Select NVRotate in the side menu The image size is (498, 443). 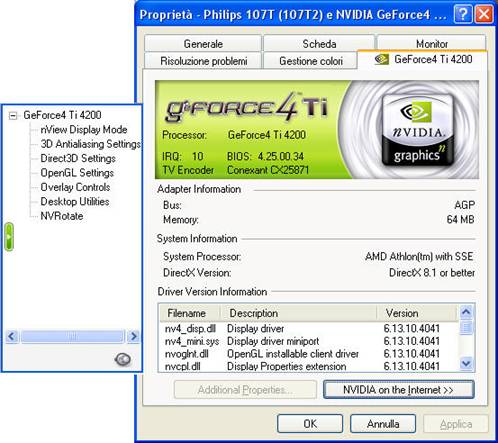point(62,216)
